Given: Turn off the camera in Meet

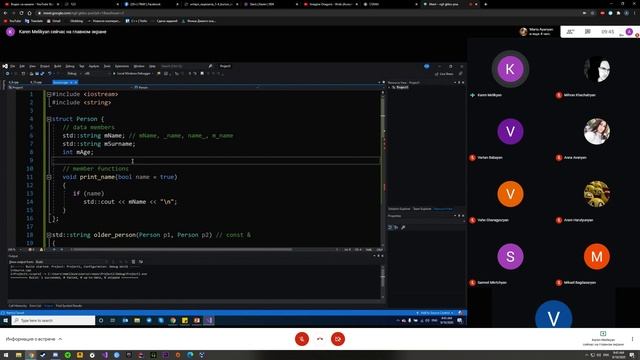Looking at the screenshot, I should tap(338, 339).
